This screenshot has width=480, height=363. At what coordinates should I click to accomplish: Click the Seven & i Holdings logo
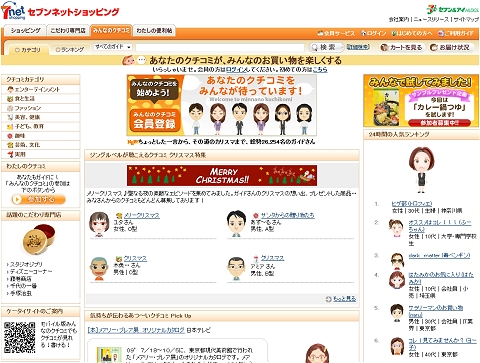(x=453, y=9)
